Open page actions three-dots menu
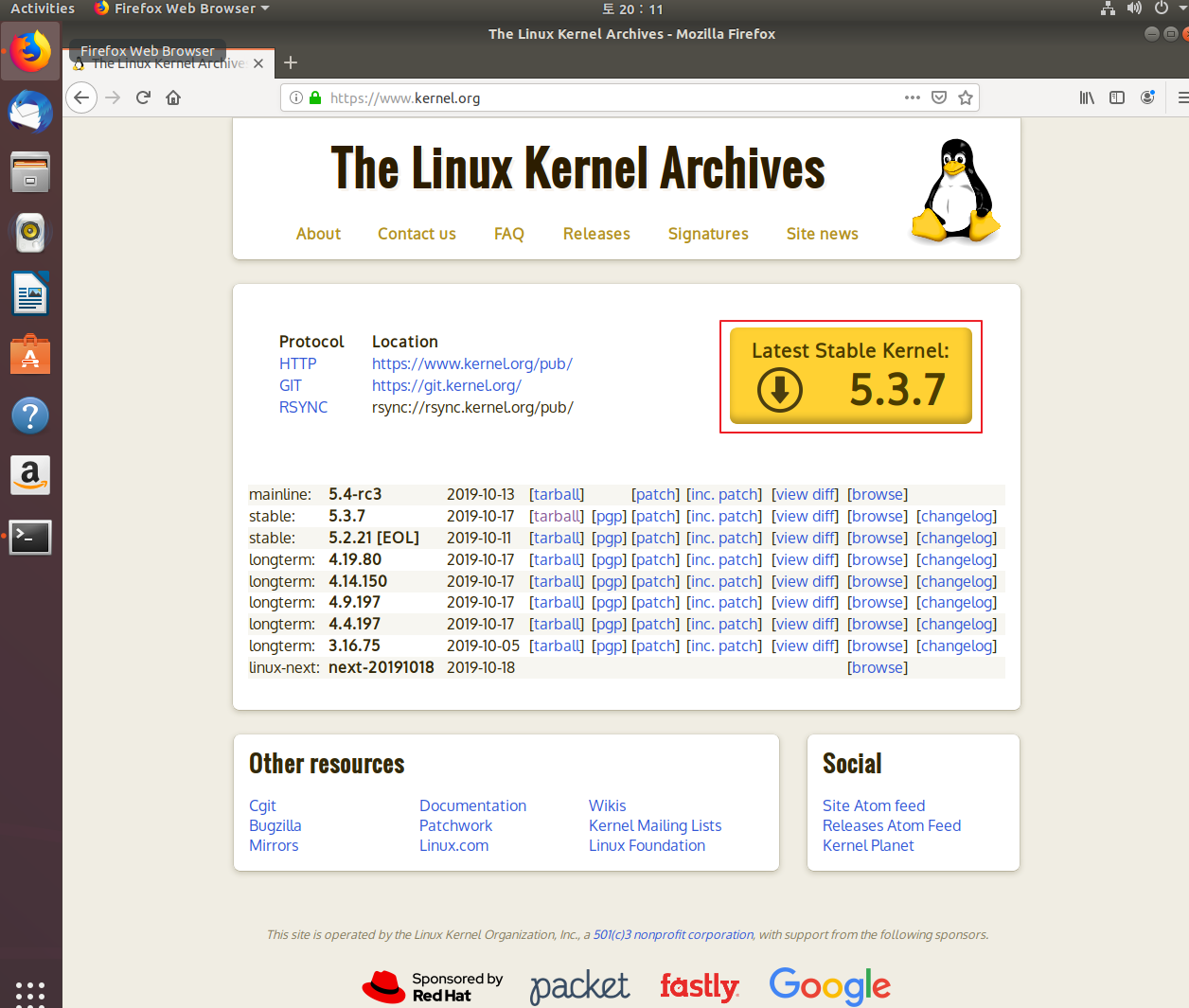The height and width of the screenshot is (1008, 1189). point(913,97)
